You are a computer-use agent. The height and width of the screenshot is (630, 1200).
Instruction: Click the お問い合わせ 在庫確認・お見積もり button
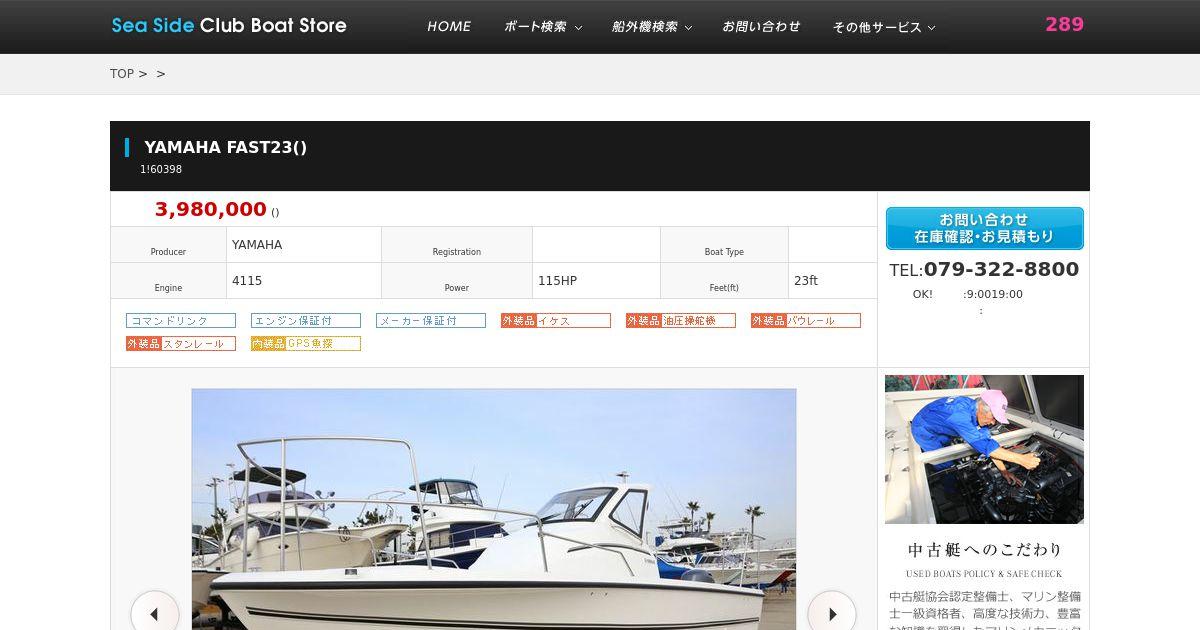click(984, 228)
